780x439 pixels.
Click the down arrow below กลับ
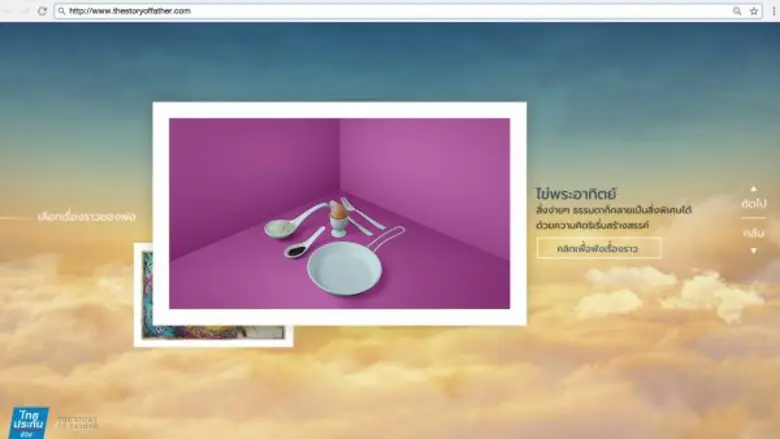(x=754, y=250)
